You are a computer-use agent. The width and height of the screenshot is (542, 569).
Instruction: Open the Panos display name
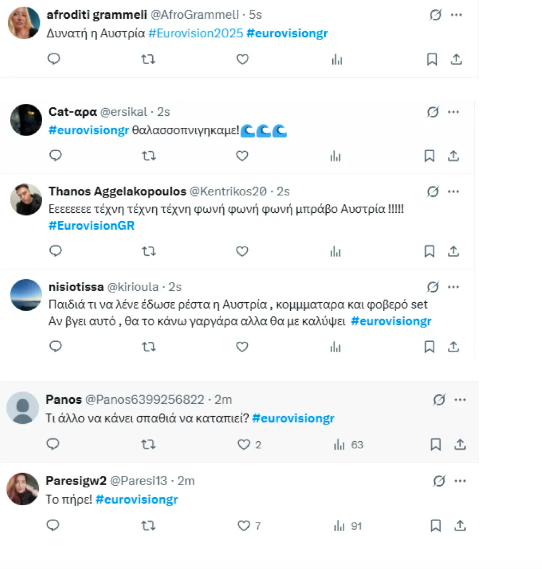click(63, 400)
